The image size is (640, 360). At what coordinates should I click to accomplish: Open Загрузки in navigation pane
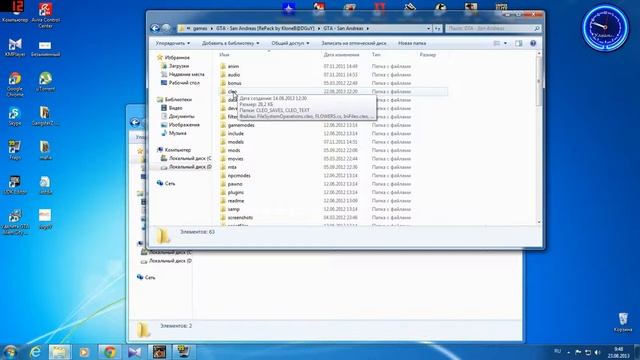click(x=175, y=66)
